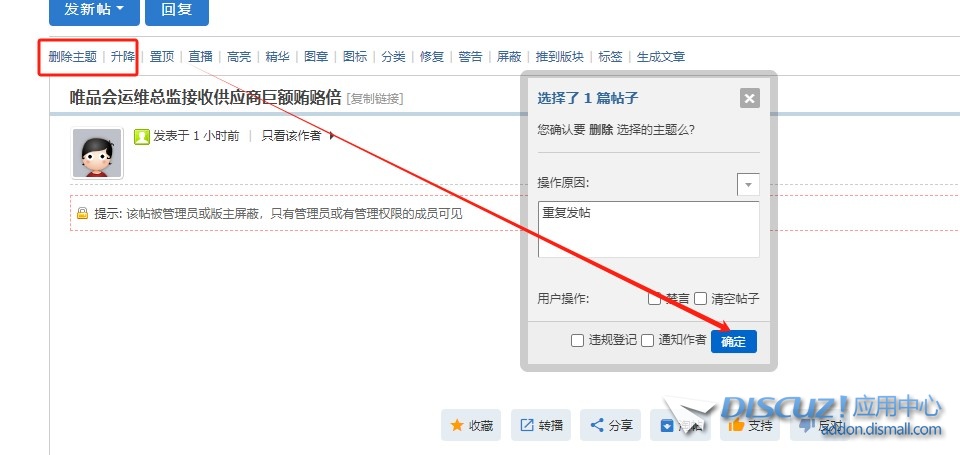Select 删除主题 in moderation bar
The image size is (960, 455).
73,57
